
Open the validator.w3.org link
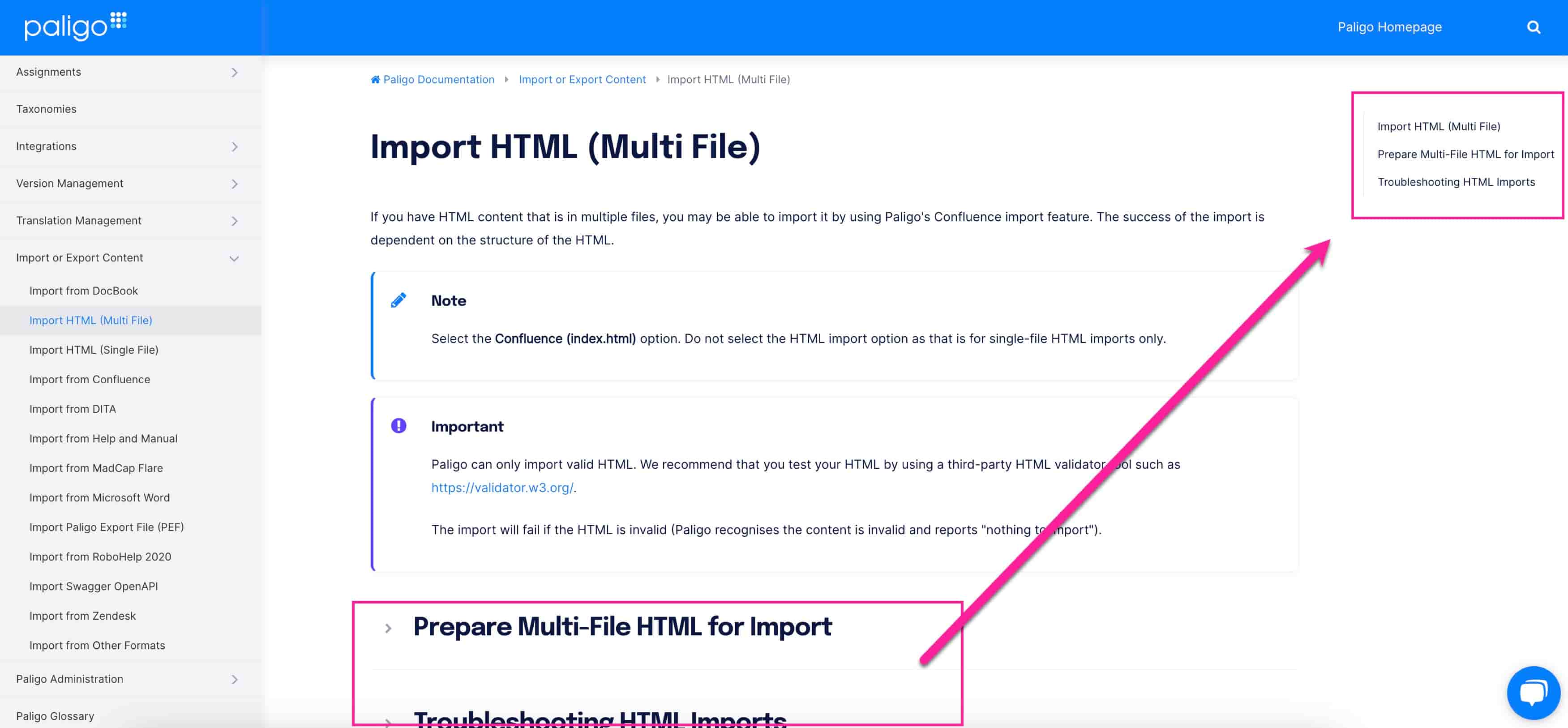(502, 488)
